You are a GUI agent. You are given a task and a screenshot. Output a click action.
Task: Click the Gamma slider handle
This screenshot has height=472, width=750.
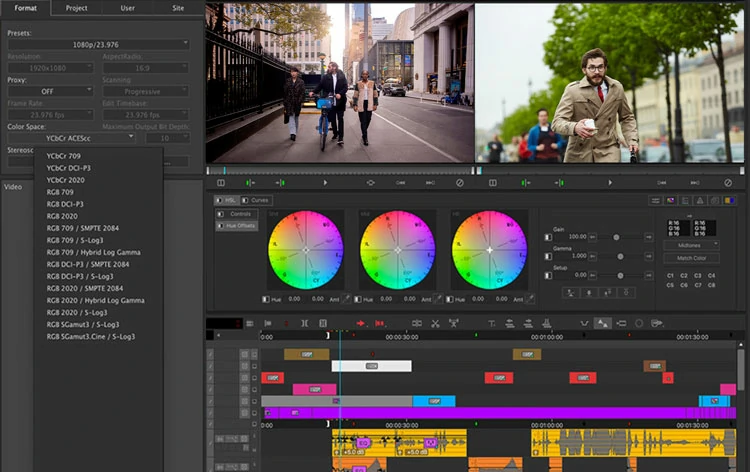point(619,256)
